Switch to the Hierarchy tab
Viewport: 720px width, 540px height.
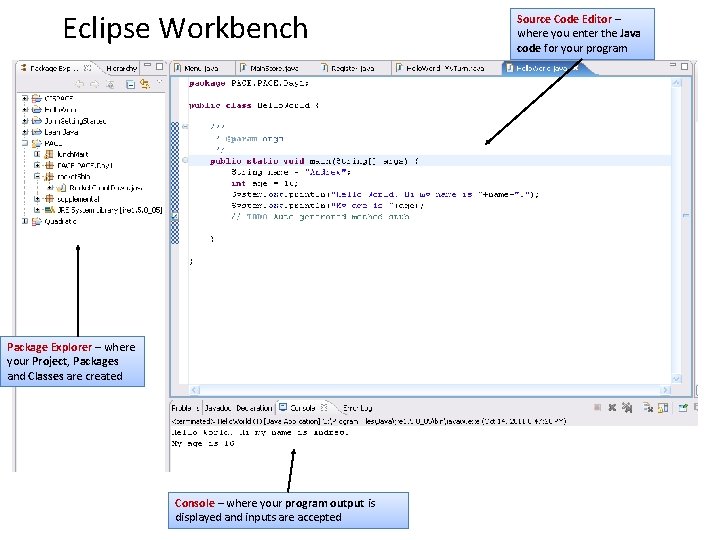pos(121,68)
